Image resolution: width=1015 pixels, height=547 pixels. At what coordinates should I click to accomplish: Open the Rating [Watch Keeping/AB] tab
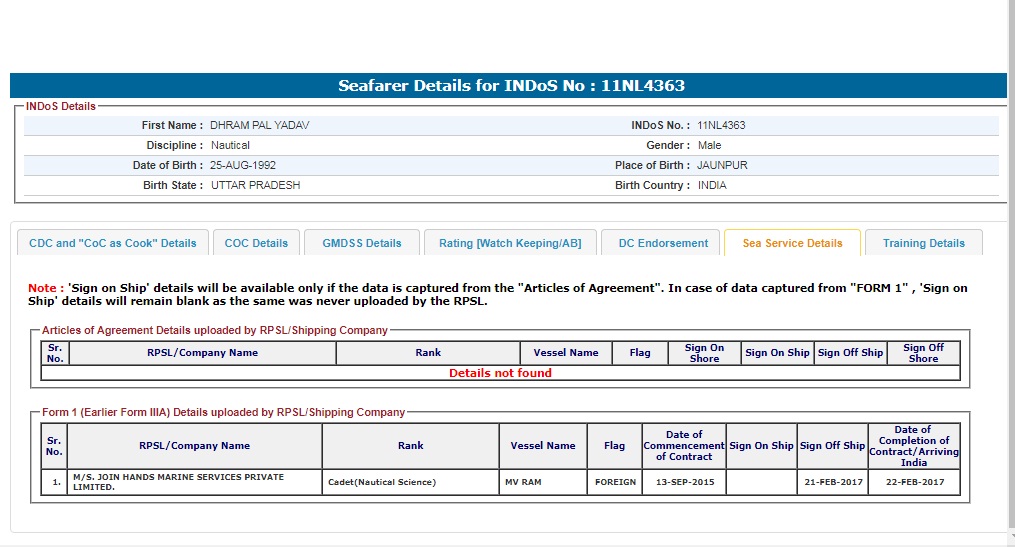tap(510, 243)
